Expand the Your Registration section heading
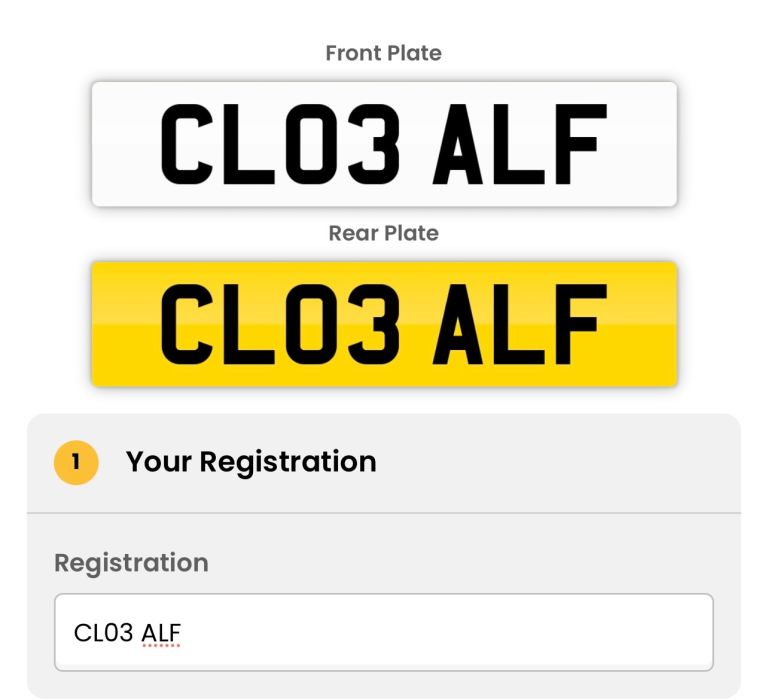This screenshot has width=768, height=700. pyautogui.click(x=251, y=462)
